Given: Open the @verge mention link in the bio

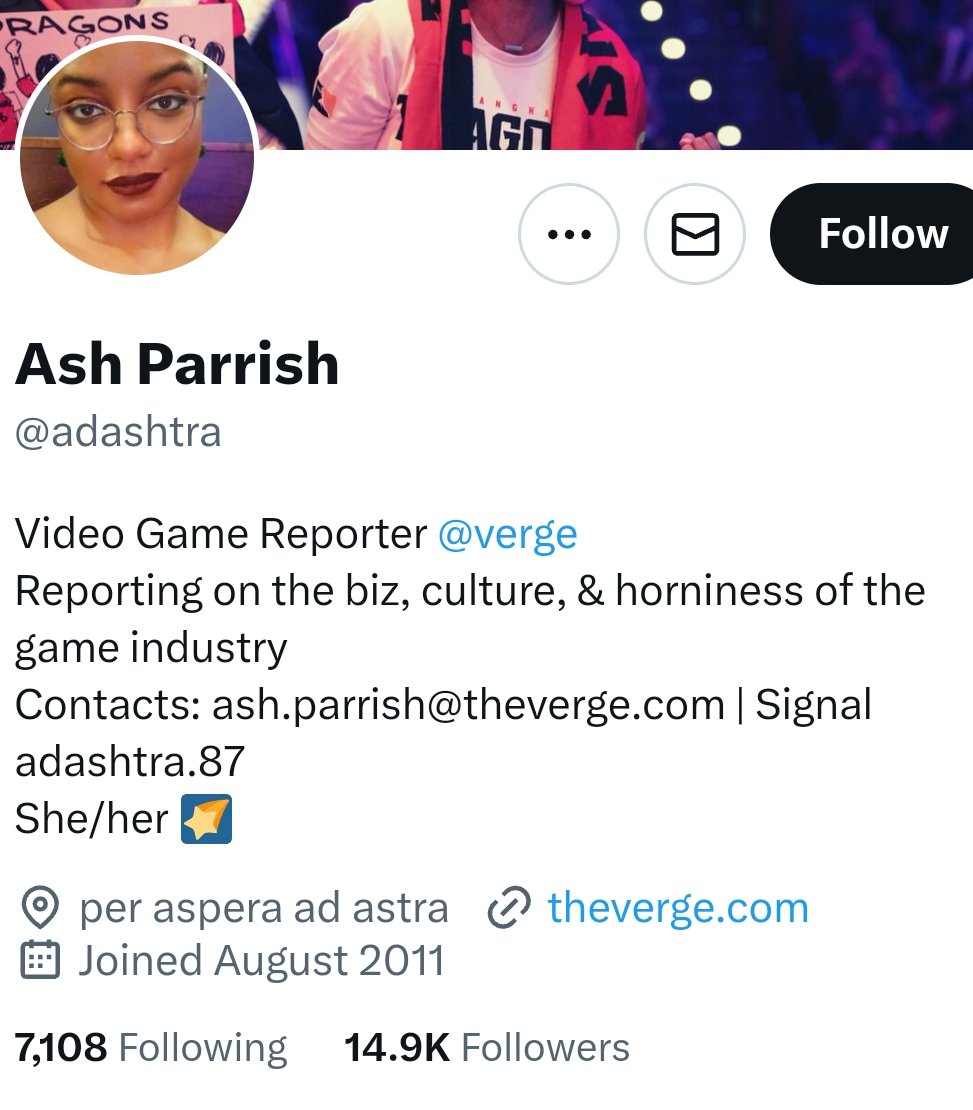Looking at the screenshot, I should click(x=508, y=534).
